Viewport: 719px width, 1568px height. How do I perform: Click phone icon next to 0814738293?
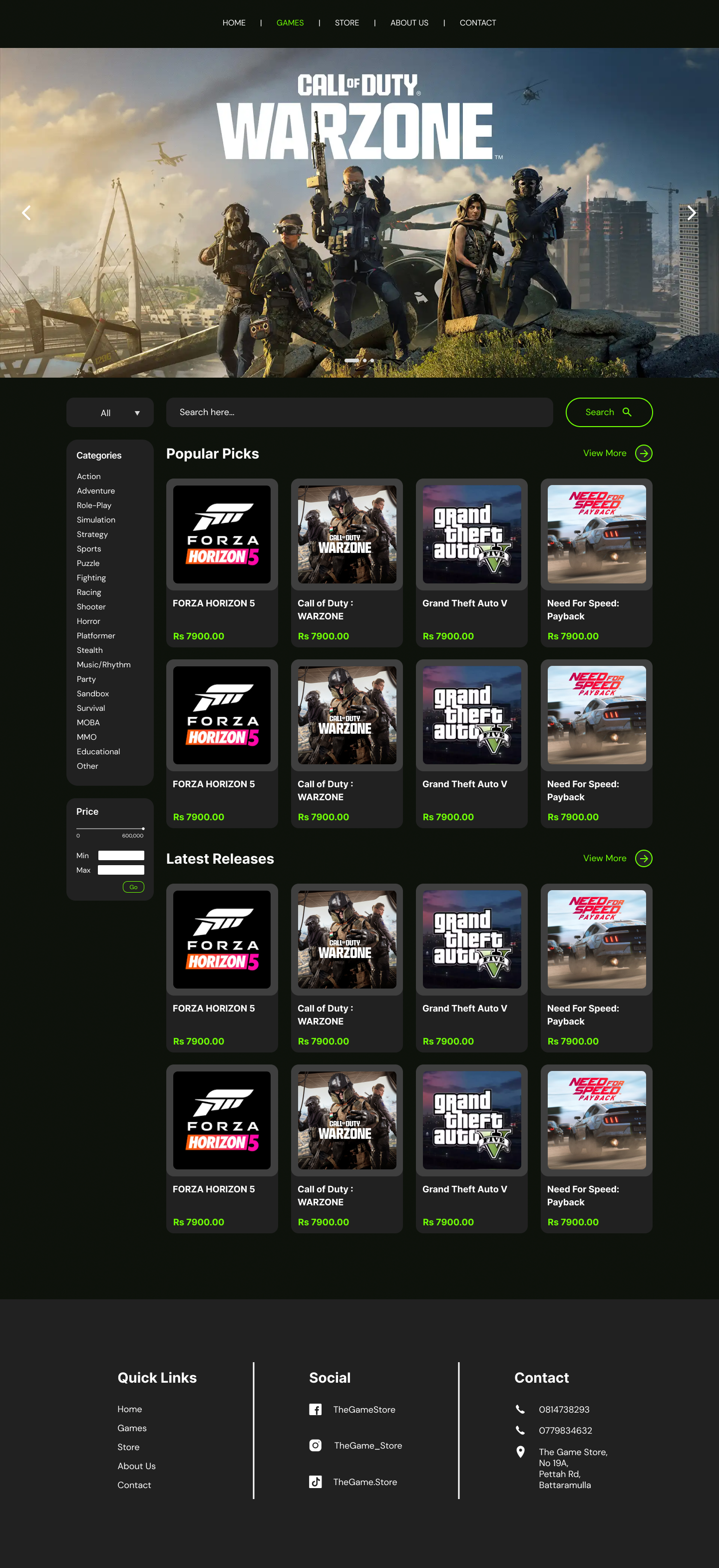pos(520,1410)
